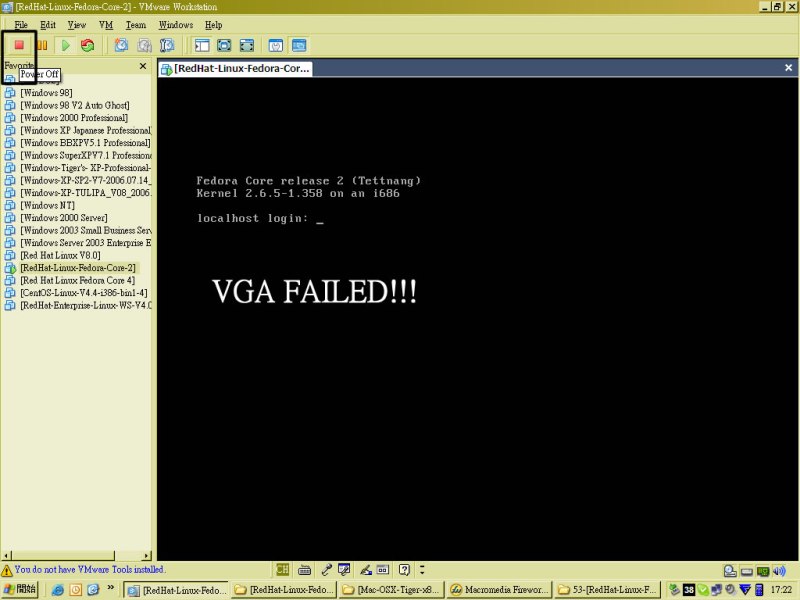800x600 pixels.
Task: Select [Windows 98 V2 Auto Ghost] favorite
Action: (74, 106)
